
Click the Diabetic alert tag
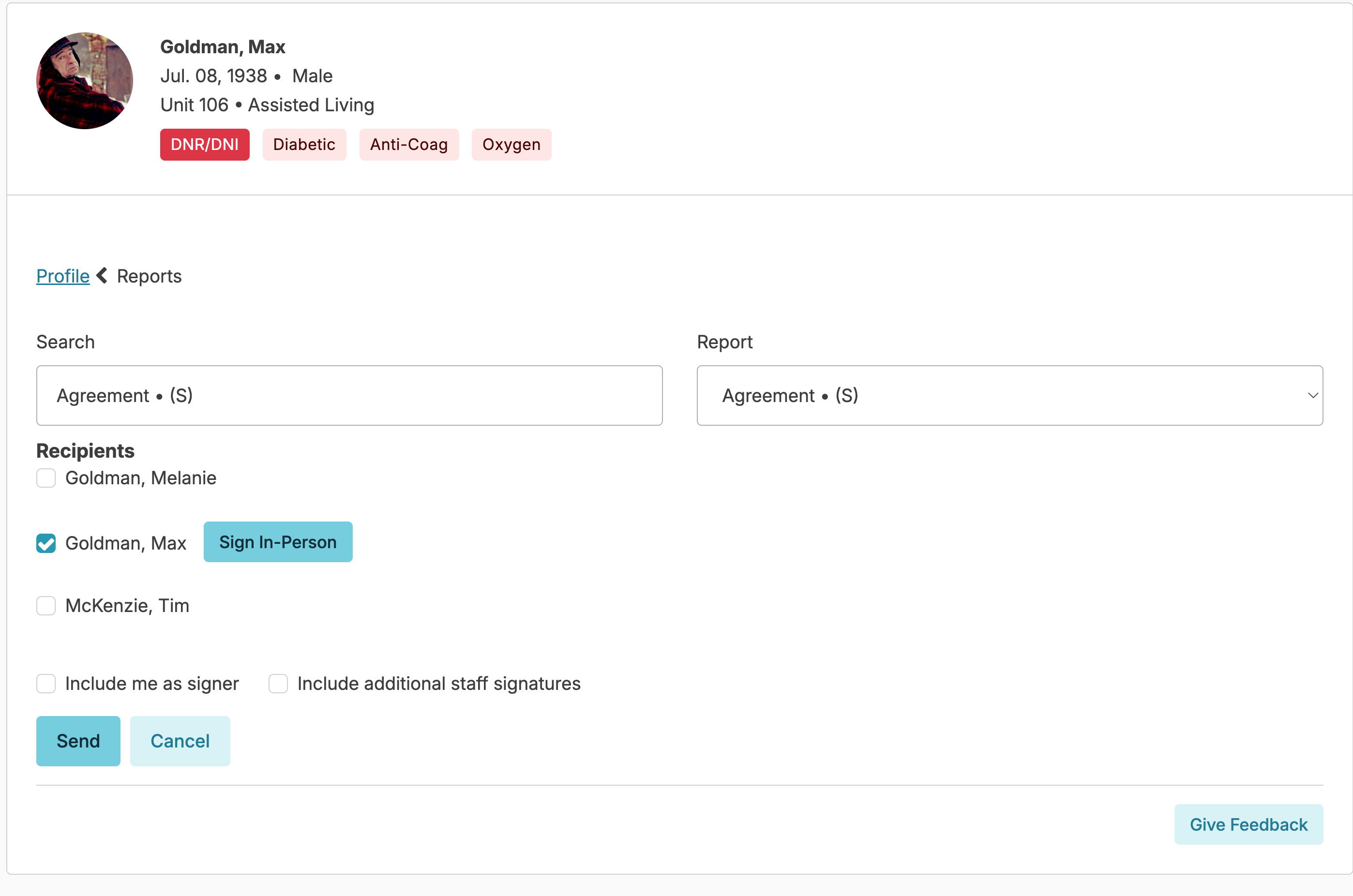click(x=304, y=145)
